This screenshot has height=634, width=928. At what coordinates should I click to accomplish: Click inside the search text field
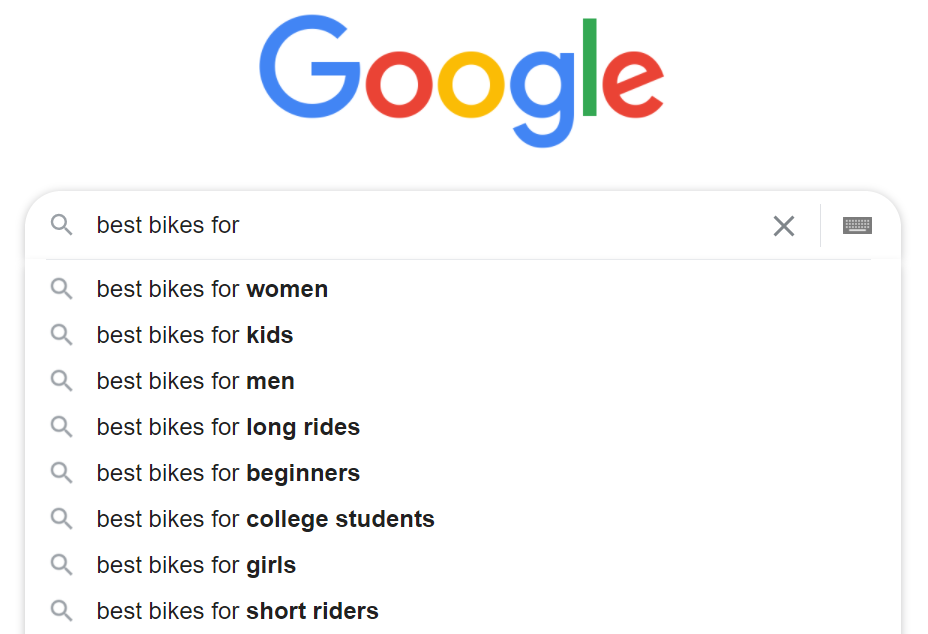450,225
